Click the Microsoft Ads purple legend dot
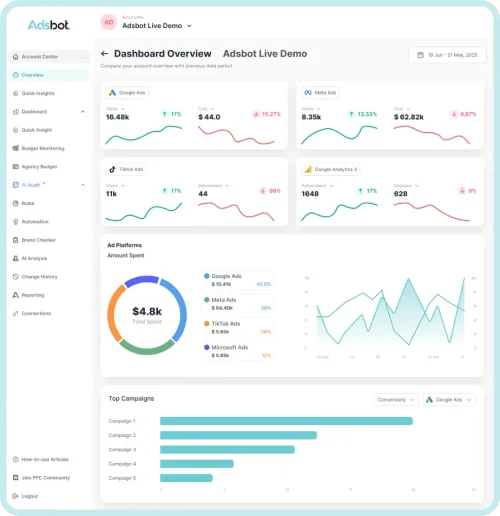Viewport: 500px width, 516px height. click(207, 347)
